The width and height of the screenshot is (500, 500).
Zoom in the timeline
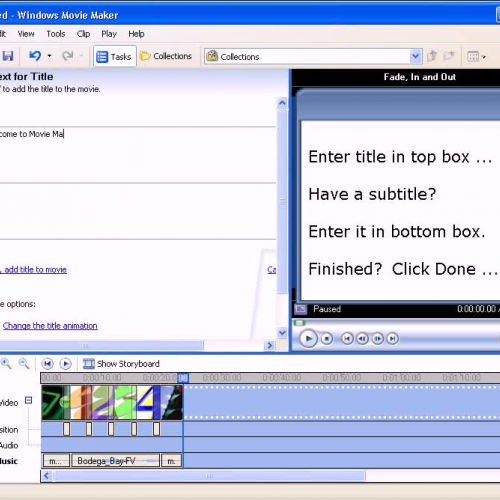pos(6,364)
